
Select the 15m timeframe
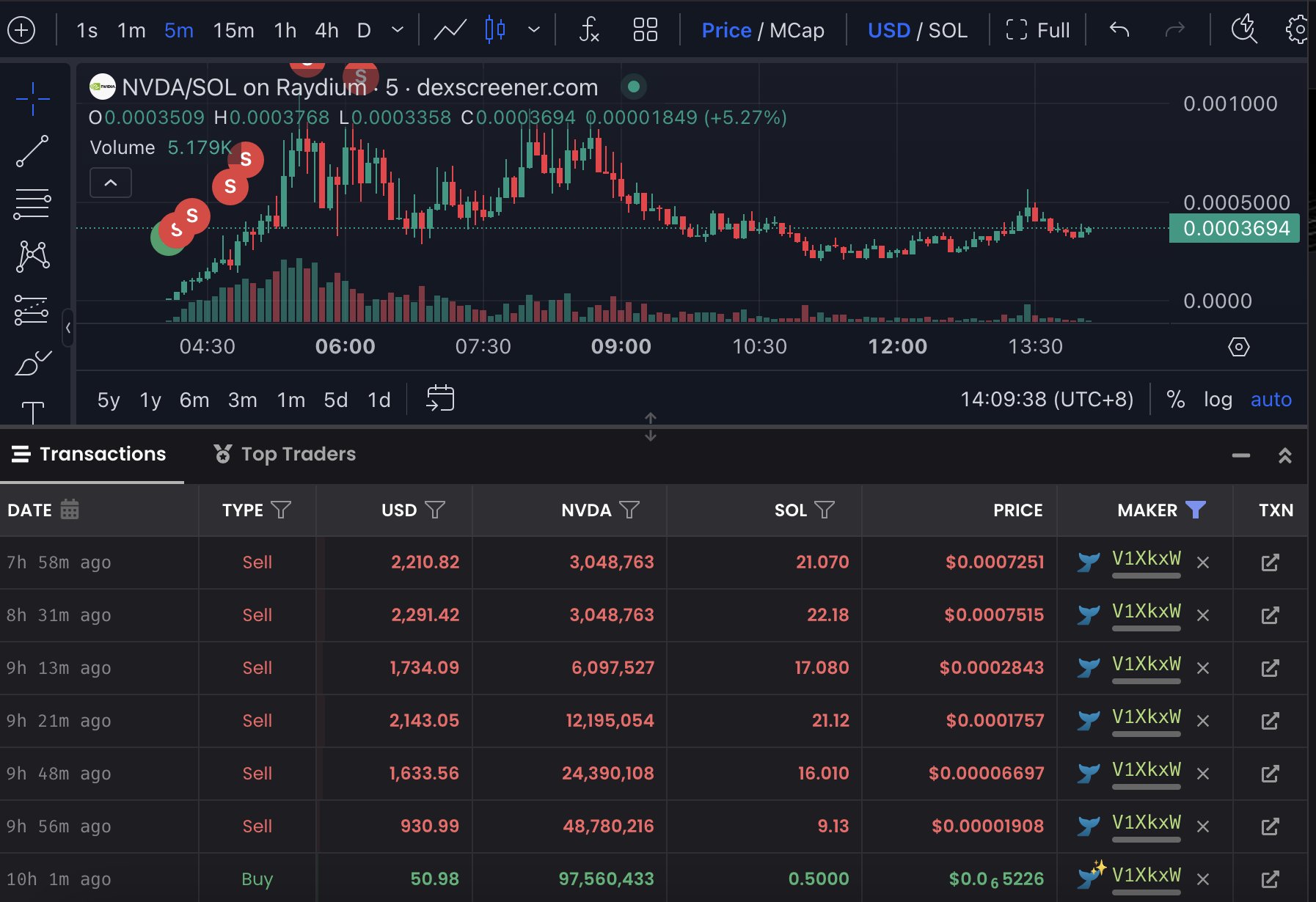[x=233, y=30]
